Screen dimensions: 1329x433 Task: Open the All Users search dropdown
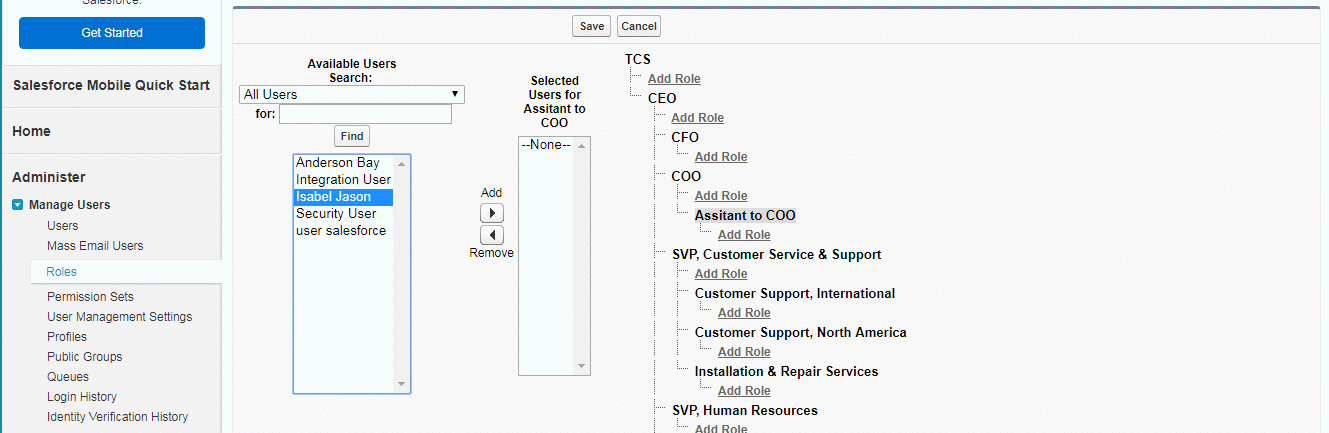(351, 94)
